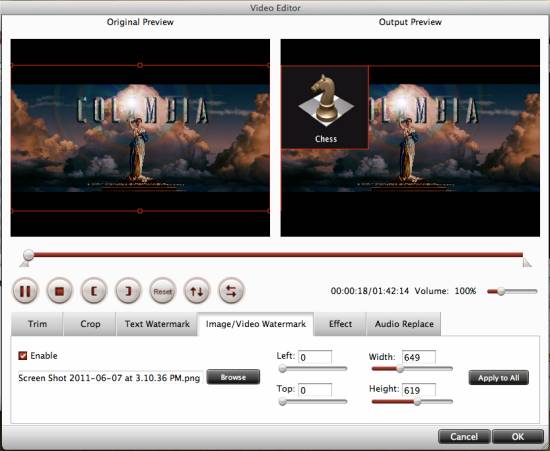Image resolution: width=550 pixels, height=451 pixels.
Task: Stop the video playback
Action: 59,291
